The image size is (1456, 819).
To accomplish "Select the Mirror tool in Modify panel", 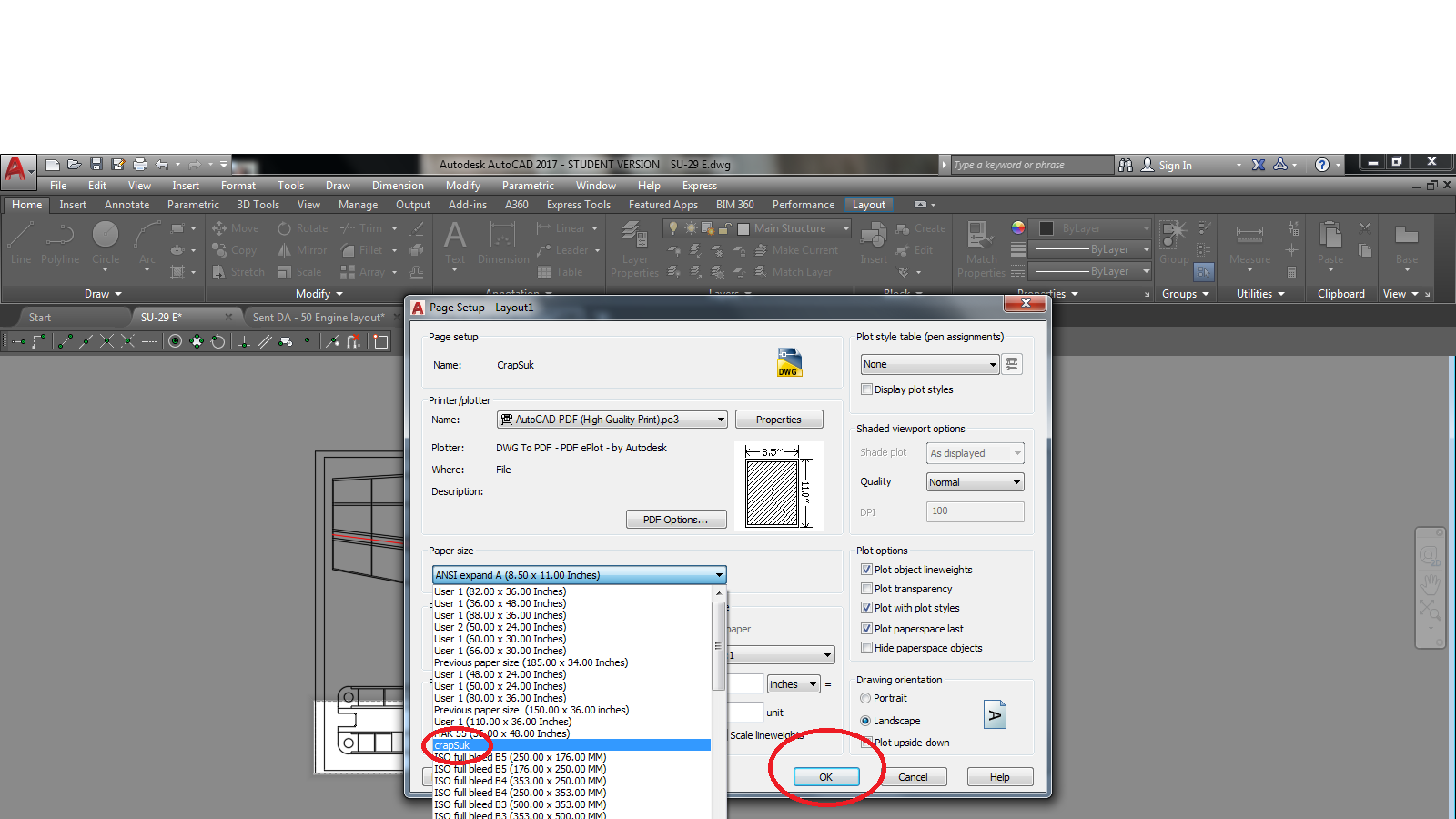I will coord(302,250).
